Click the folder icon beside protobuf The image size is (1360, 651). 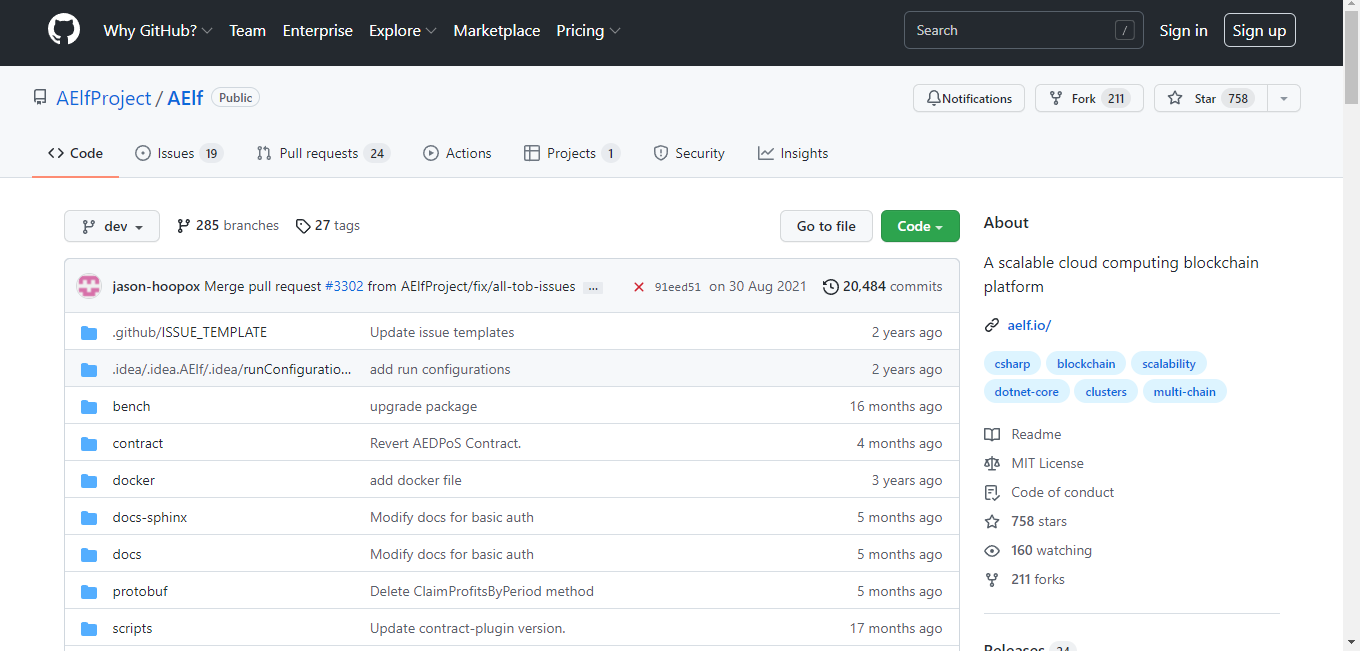(x=89, y=592)
